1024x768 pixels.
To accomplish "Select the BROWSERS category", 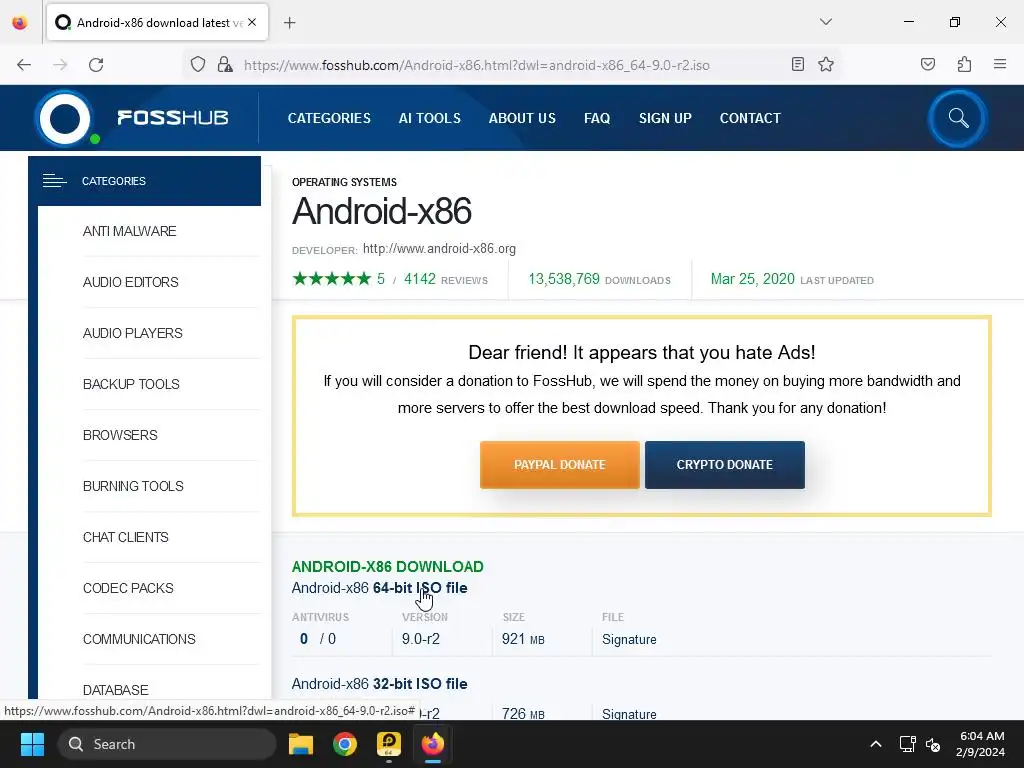I will click(x=120, y=435).
